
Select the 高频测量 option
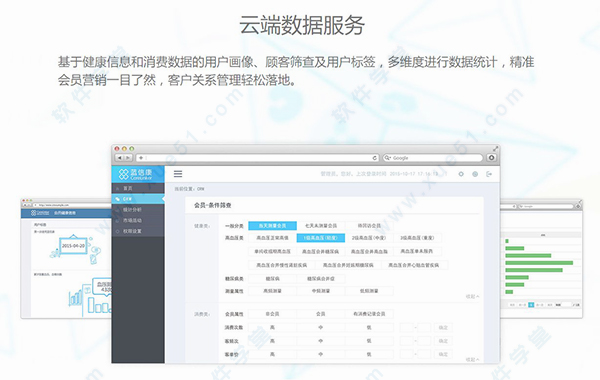(x=272, y=291)
